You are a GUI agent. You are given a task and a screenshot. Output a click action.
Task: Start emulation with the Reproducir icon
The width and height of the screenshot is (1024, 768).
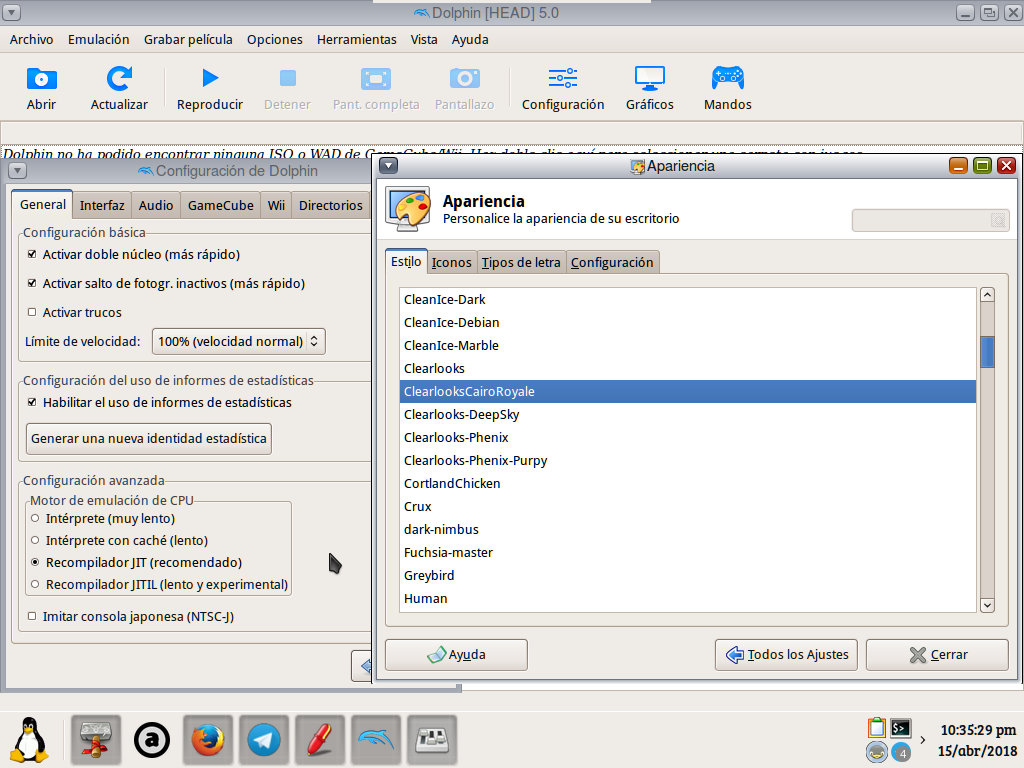[x=210, y=78]
